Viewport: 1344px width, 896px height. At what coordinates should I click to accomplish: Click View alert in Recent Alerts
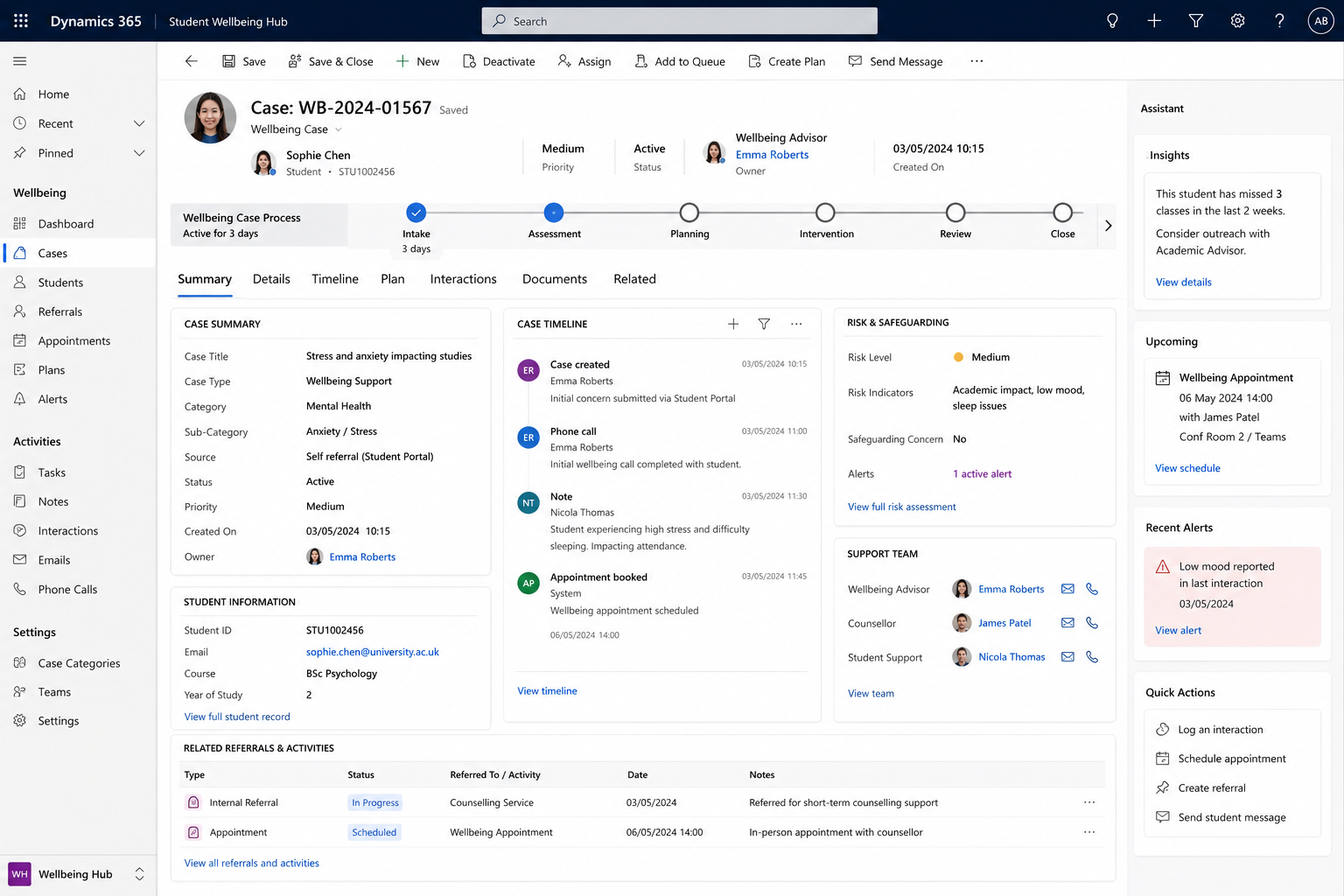1178,631
